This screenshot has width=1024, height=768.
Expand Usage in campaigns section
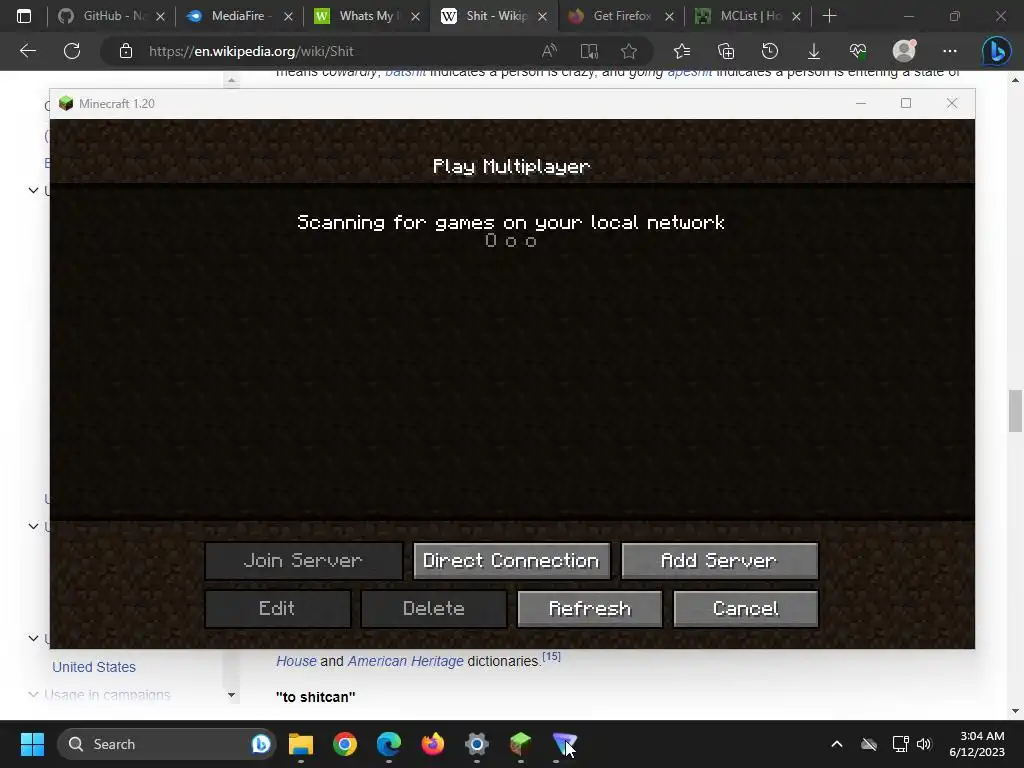coord(33,695)
